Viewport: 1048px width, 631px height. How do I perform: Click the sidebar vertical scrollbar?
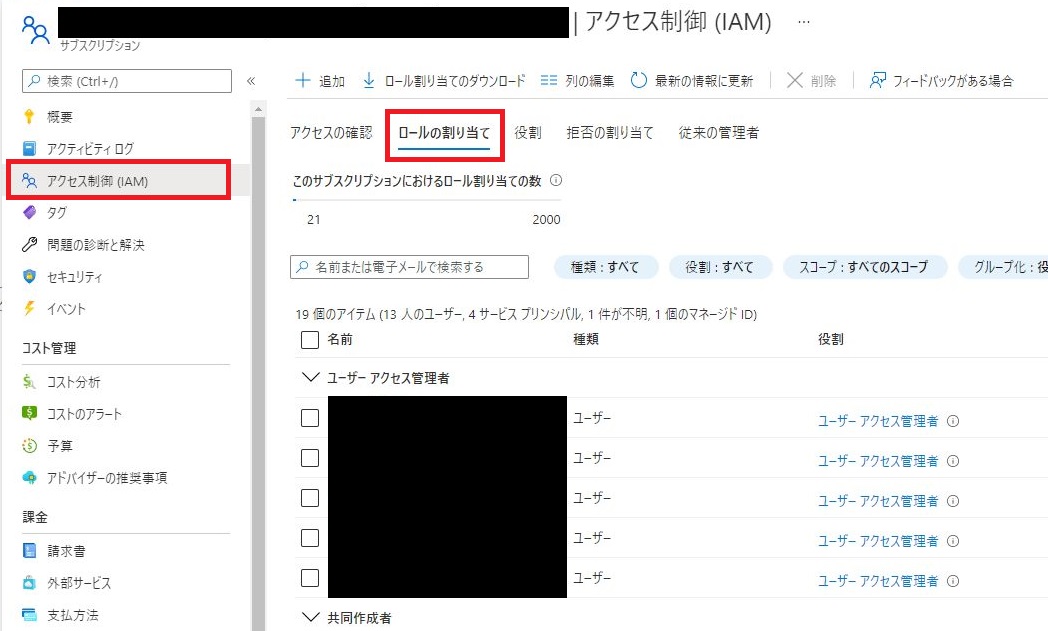click(258, 374)
